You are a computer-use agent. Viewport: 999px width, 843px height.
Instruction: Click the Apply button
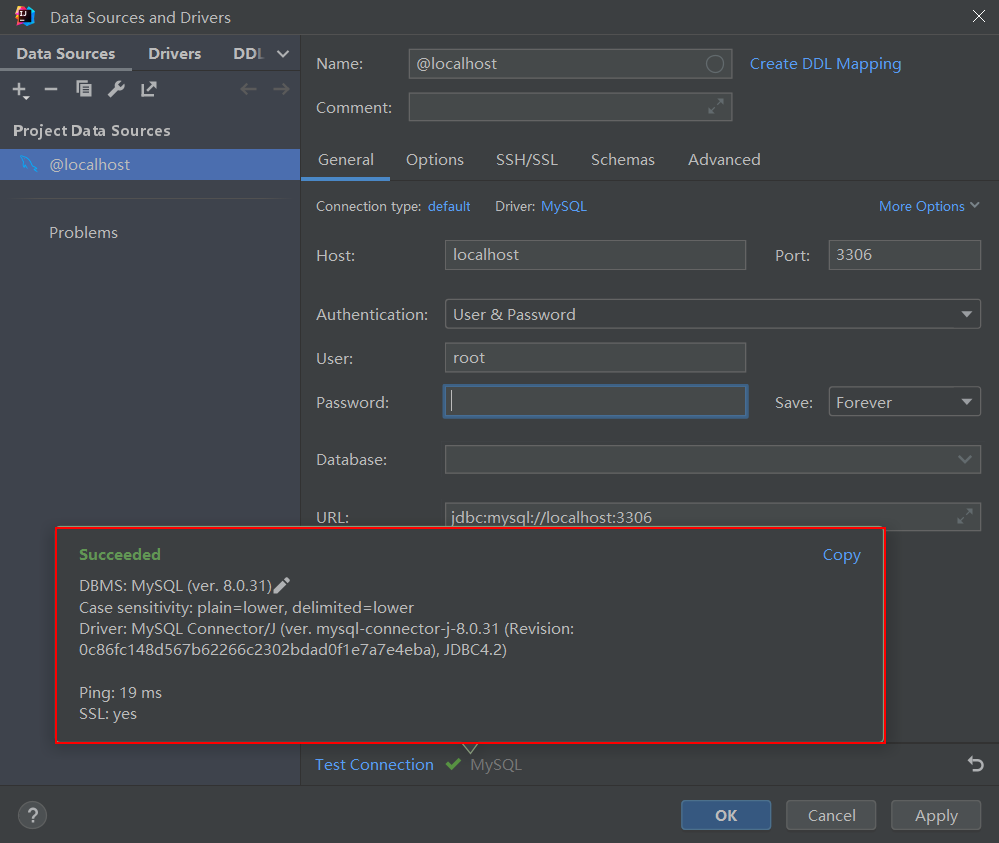pos(936,815)
